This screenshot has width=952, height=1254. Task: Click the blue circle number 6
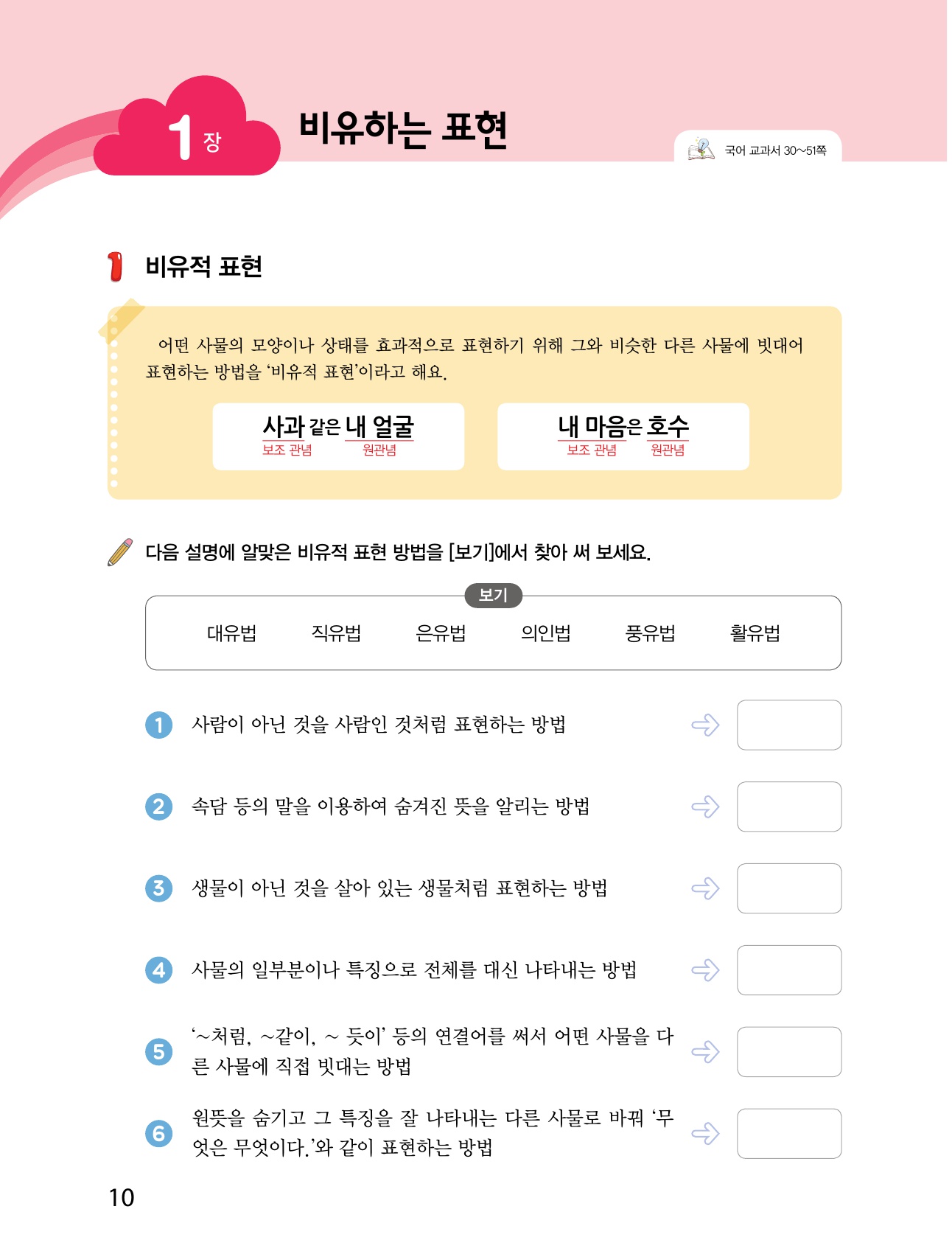(158, 1133)
